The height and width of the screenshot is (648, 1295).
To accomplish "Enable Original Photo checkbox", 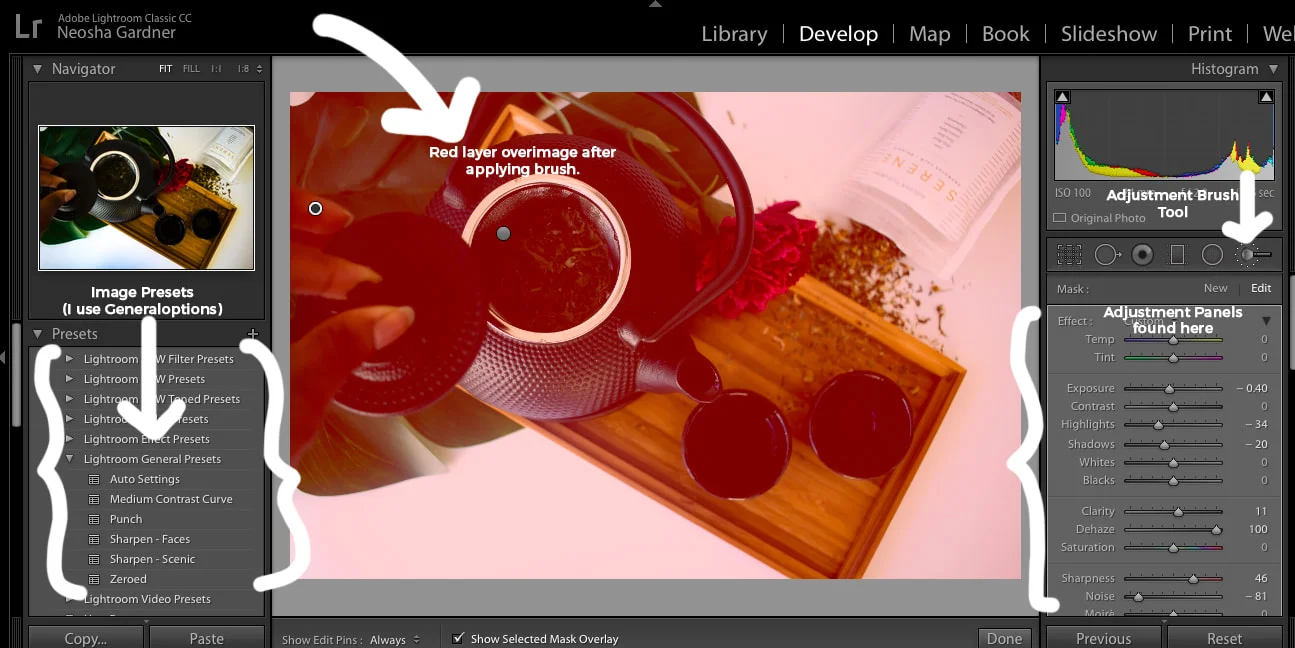I will 1060,218.
